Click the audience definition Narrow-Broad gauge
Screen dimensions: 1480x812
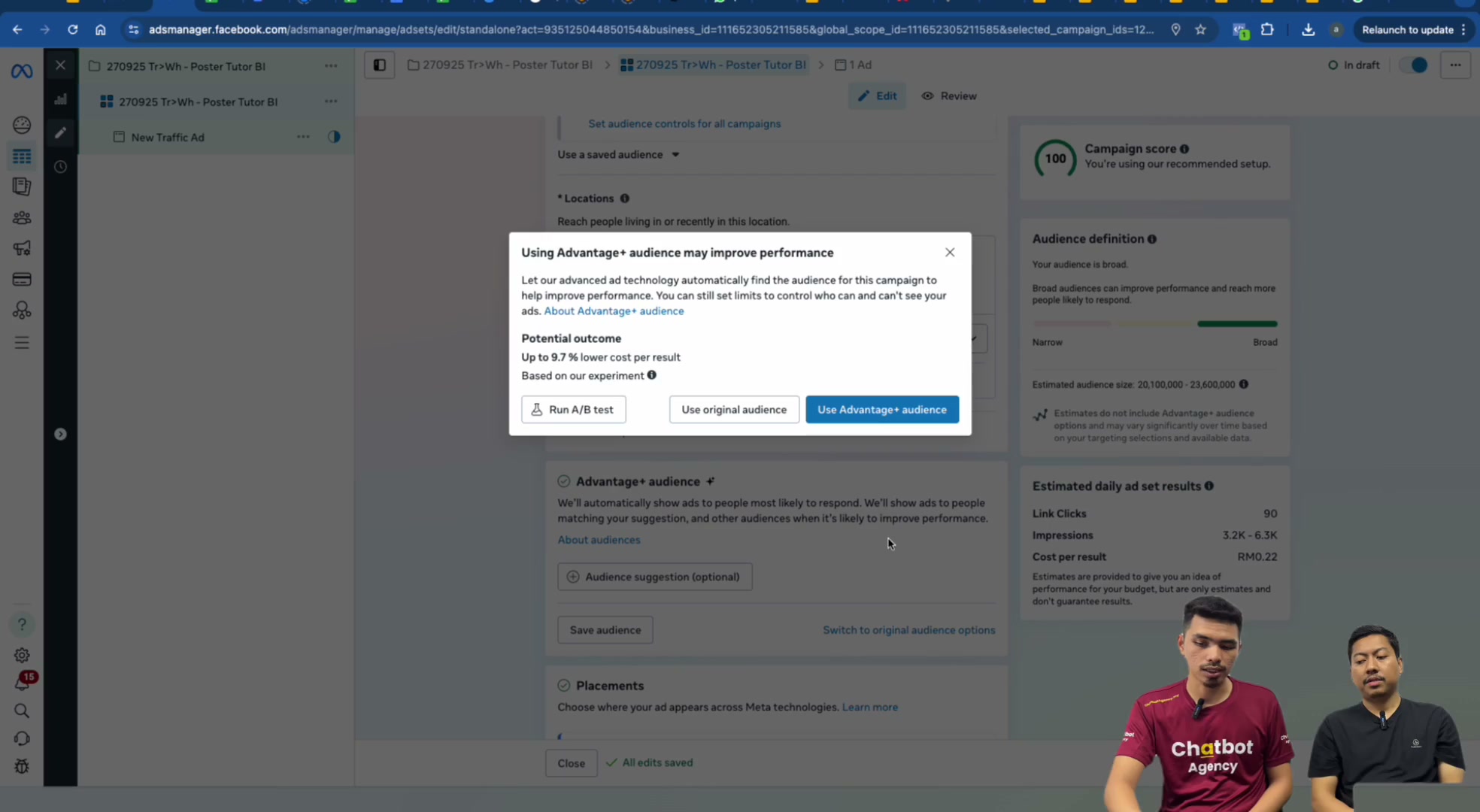[x=1154, y=324]
